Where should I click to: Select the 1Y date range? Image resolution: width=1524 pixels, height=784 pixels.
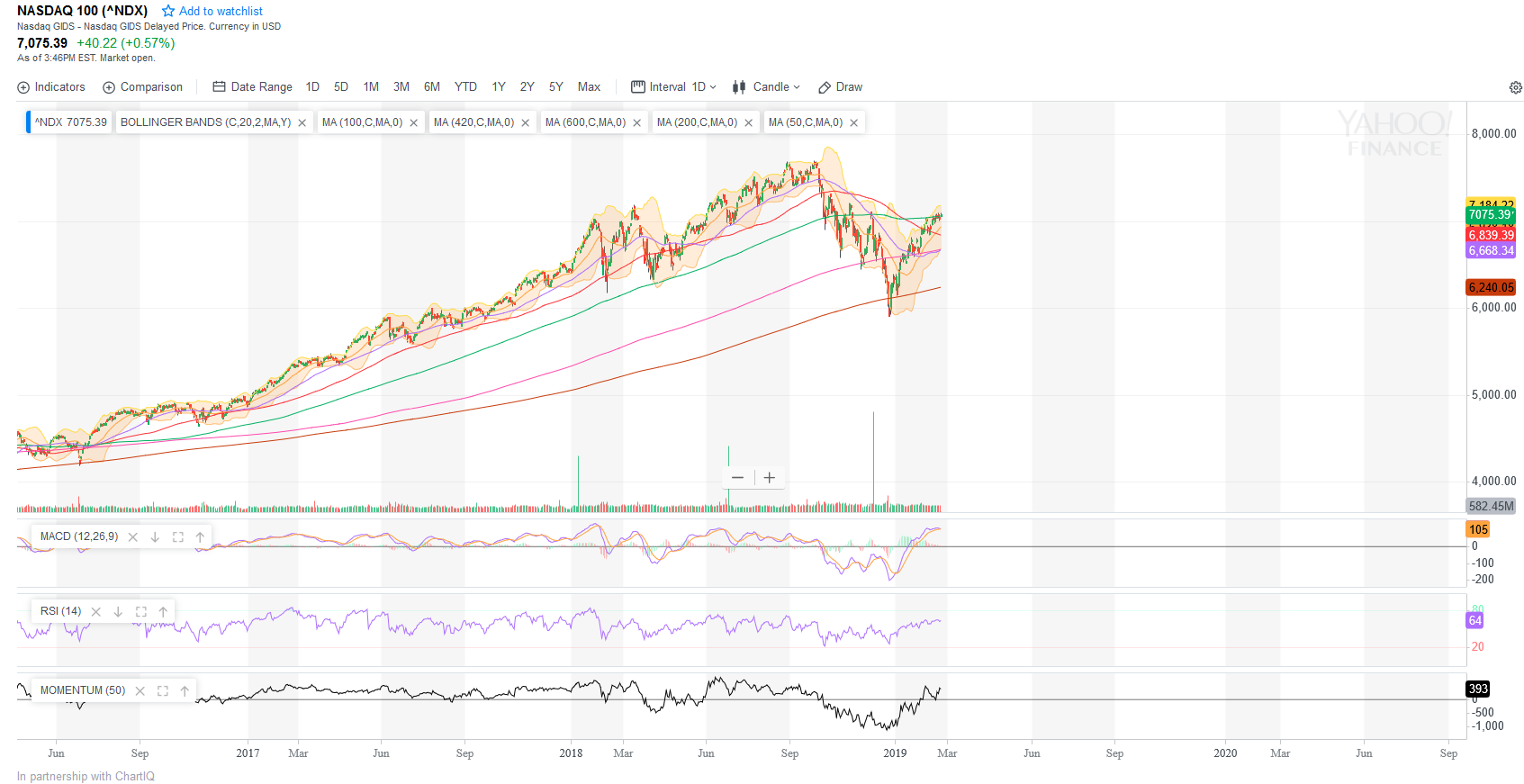coord(499,87)
